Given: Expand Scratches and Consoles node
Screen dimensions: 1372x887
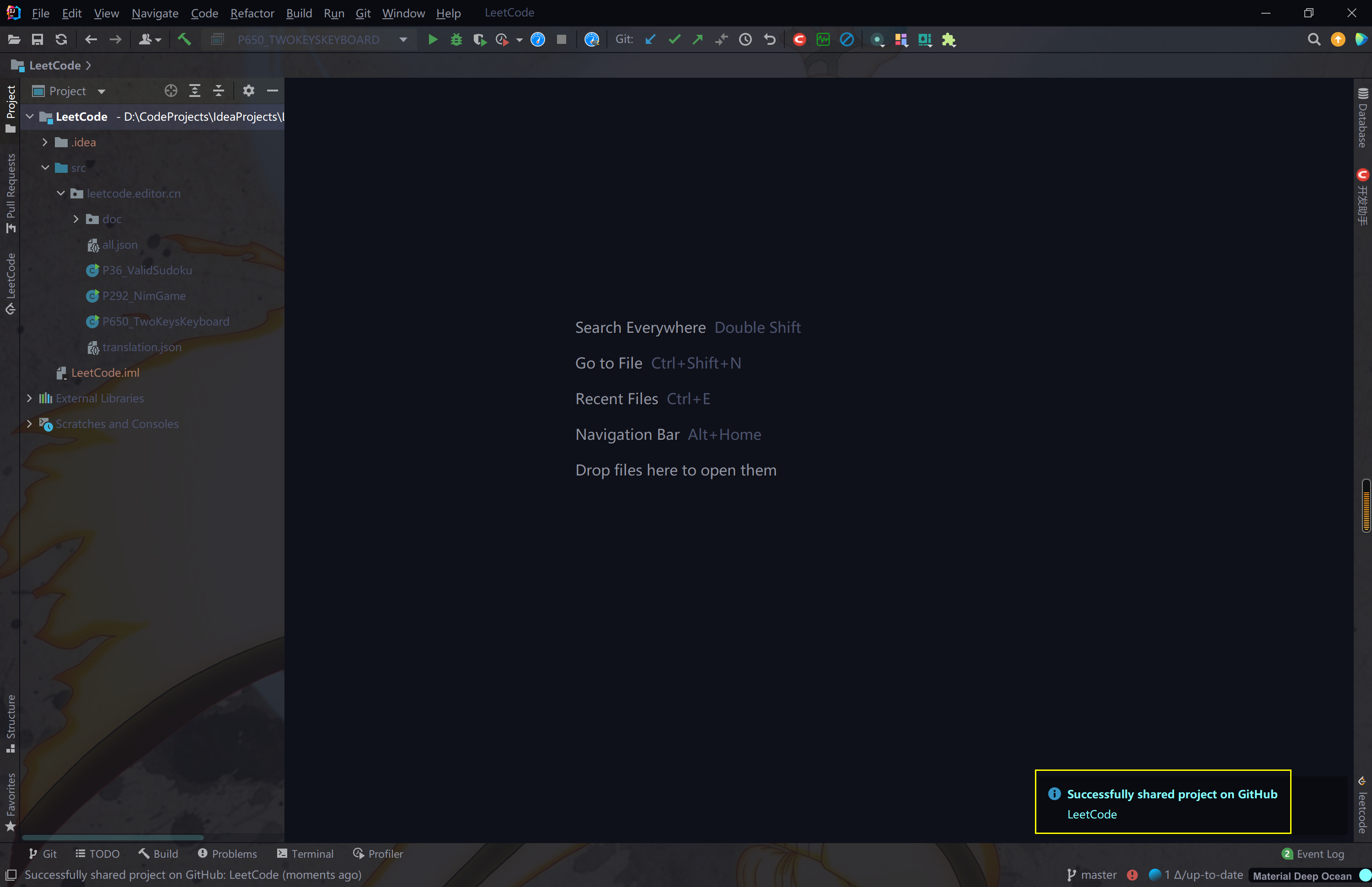Looking at the screenshot, I should click(x=30, y=424).
